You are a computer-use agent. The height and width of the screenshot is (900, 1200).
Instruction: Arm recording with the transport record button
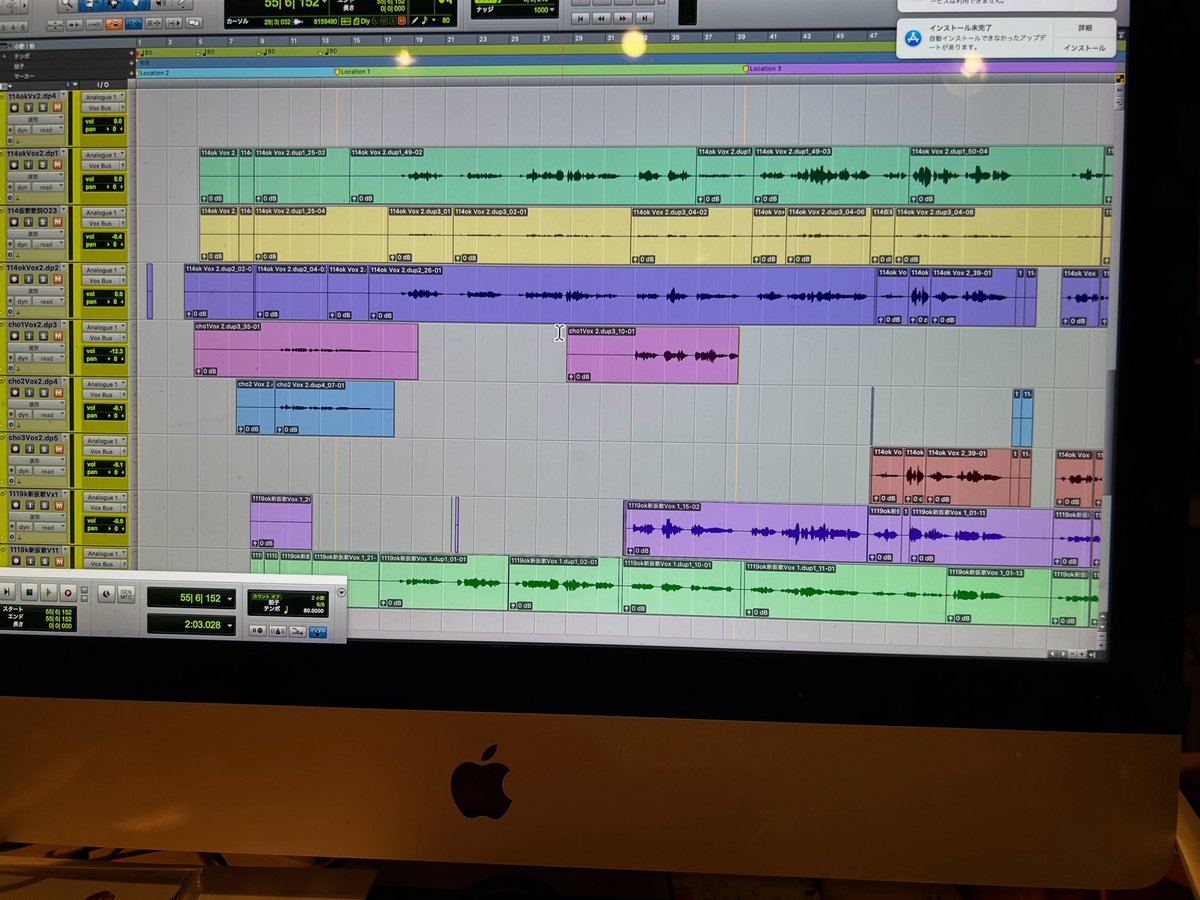(68, 592)
